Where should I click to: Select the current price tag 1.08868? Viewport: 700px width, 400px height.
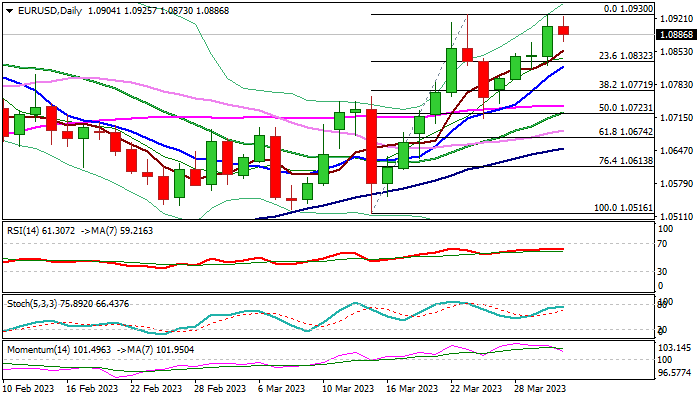pyautogui.click(x=676, y=34)
